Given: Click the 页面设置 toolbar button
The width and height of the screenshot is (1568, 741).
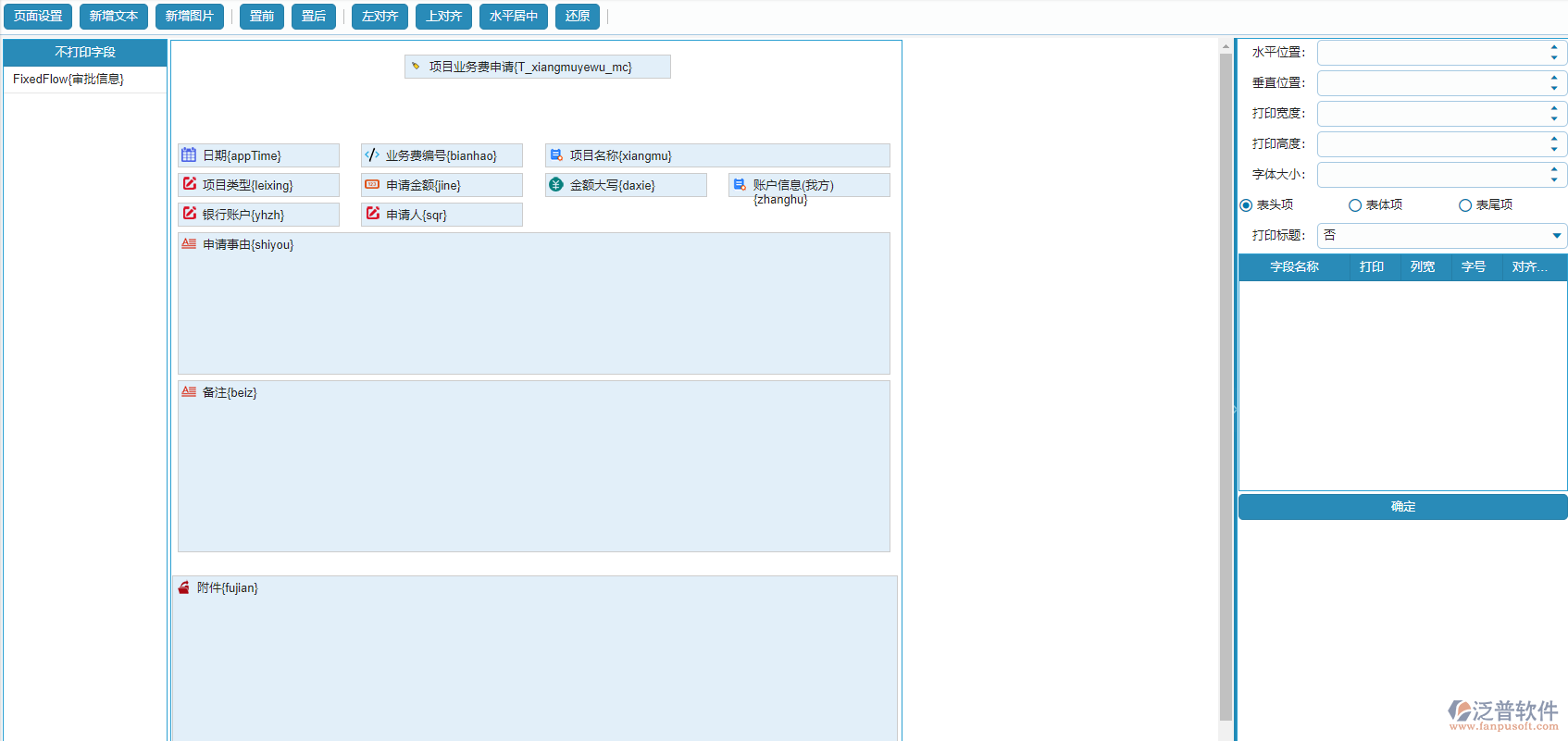Looking at the screenshot, I should [38, 17].
